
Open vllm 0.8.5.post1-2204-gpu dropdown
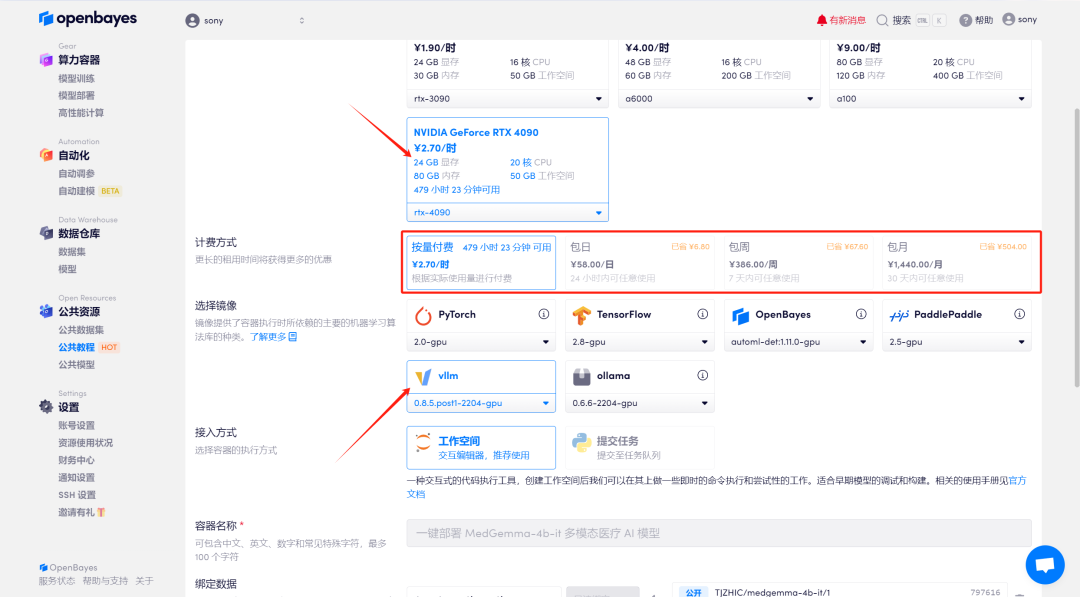(x=481, y=403)
